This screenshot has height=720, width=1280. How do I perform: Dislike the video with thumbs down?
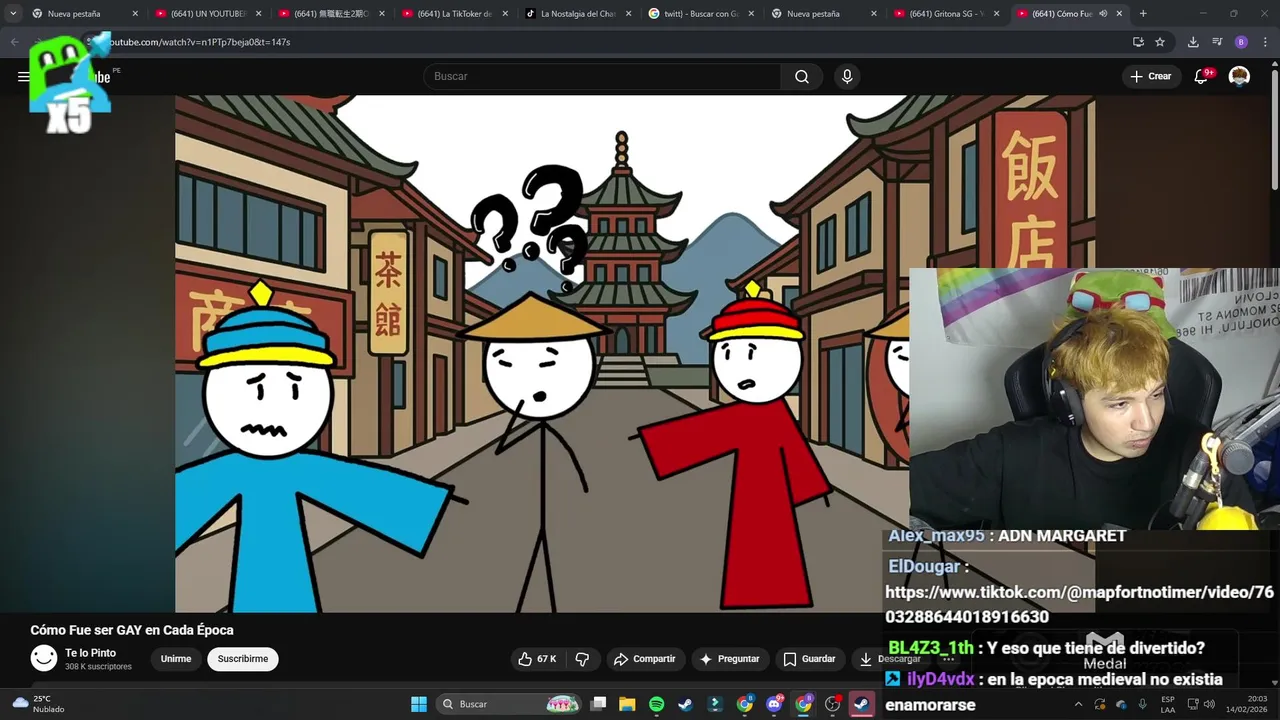coord(582,659)
